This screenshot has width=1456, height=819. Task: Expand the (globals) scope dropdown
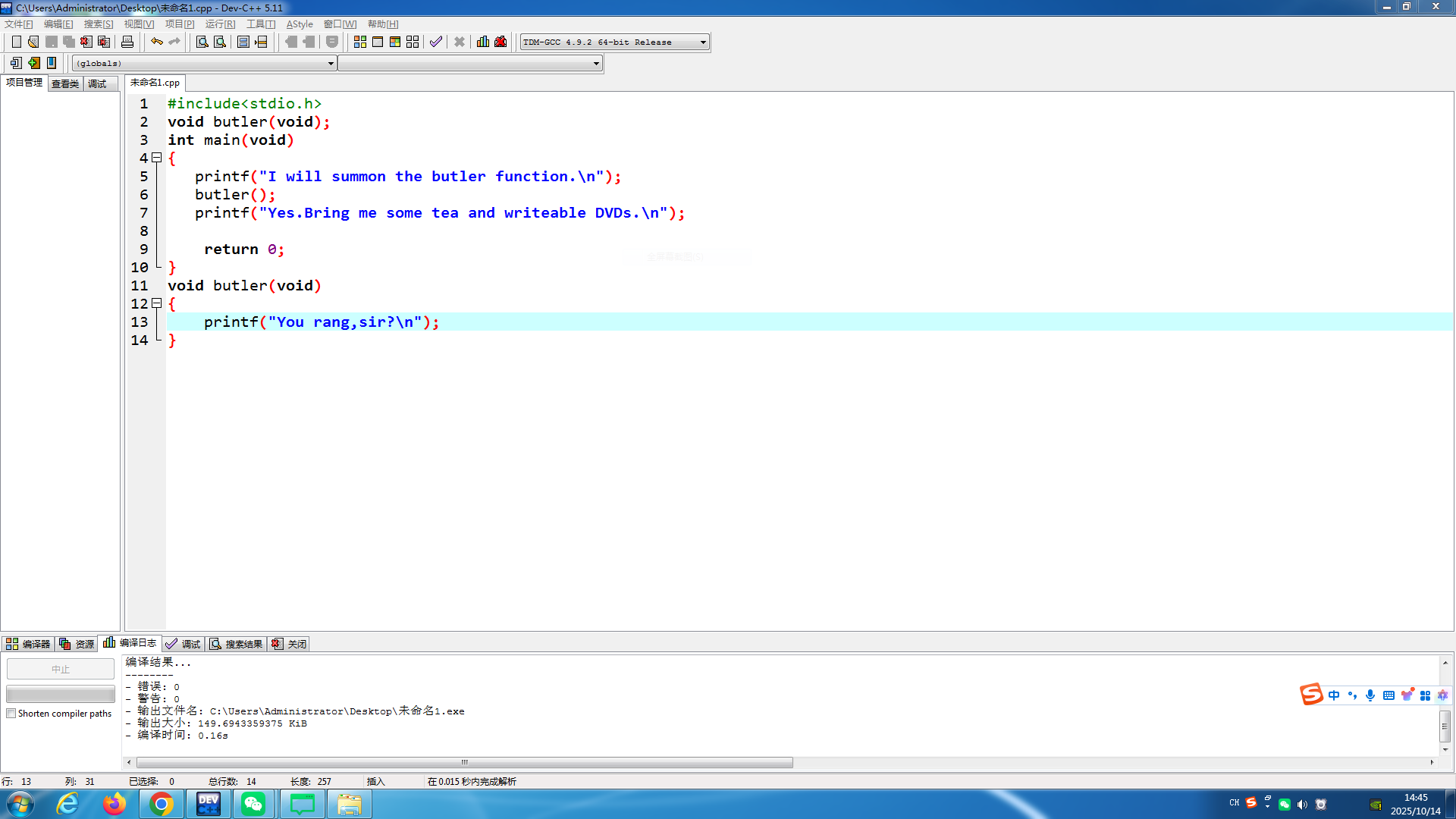tap(331, 64)
